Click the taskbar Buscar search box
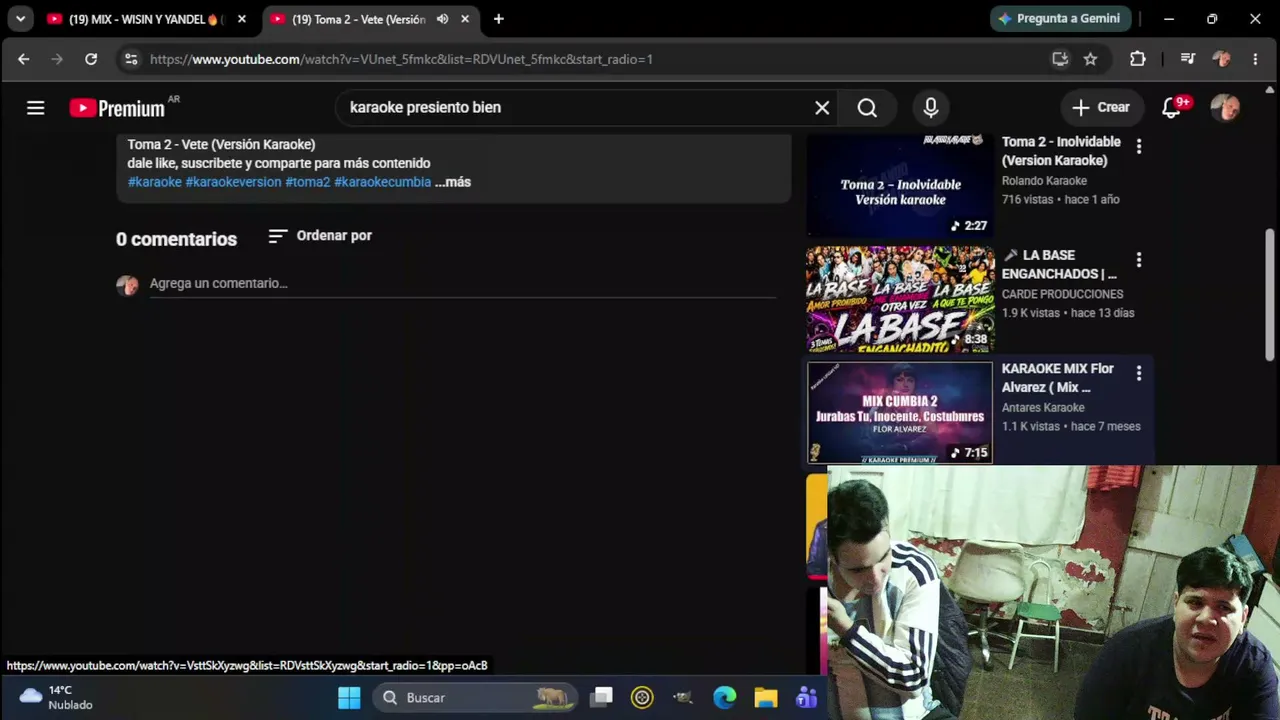Viewport: 1280px width, 720px height. [476, 698]
